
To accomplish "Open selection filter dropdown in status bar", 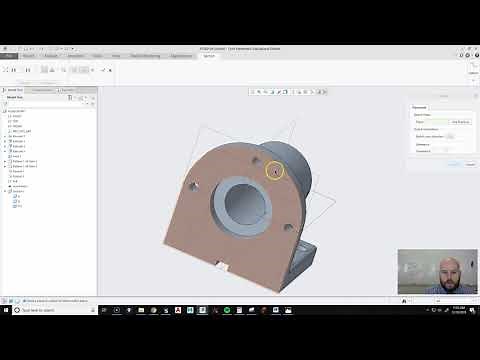I will [x=455, y=301].
